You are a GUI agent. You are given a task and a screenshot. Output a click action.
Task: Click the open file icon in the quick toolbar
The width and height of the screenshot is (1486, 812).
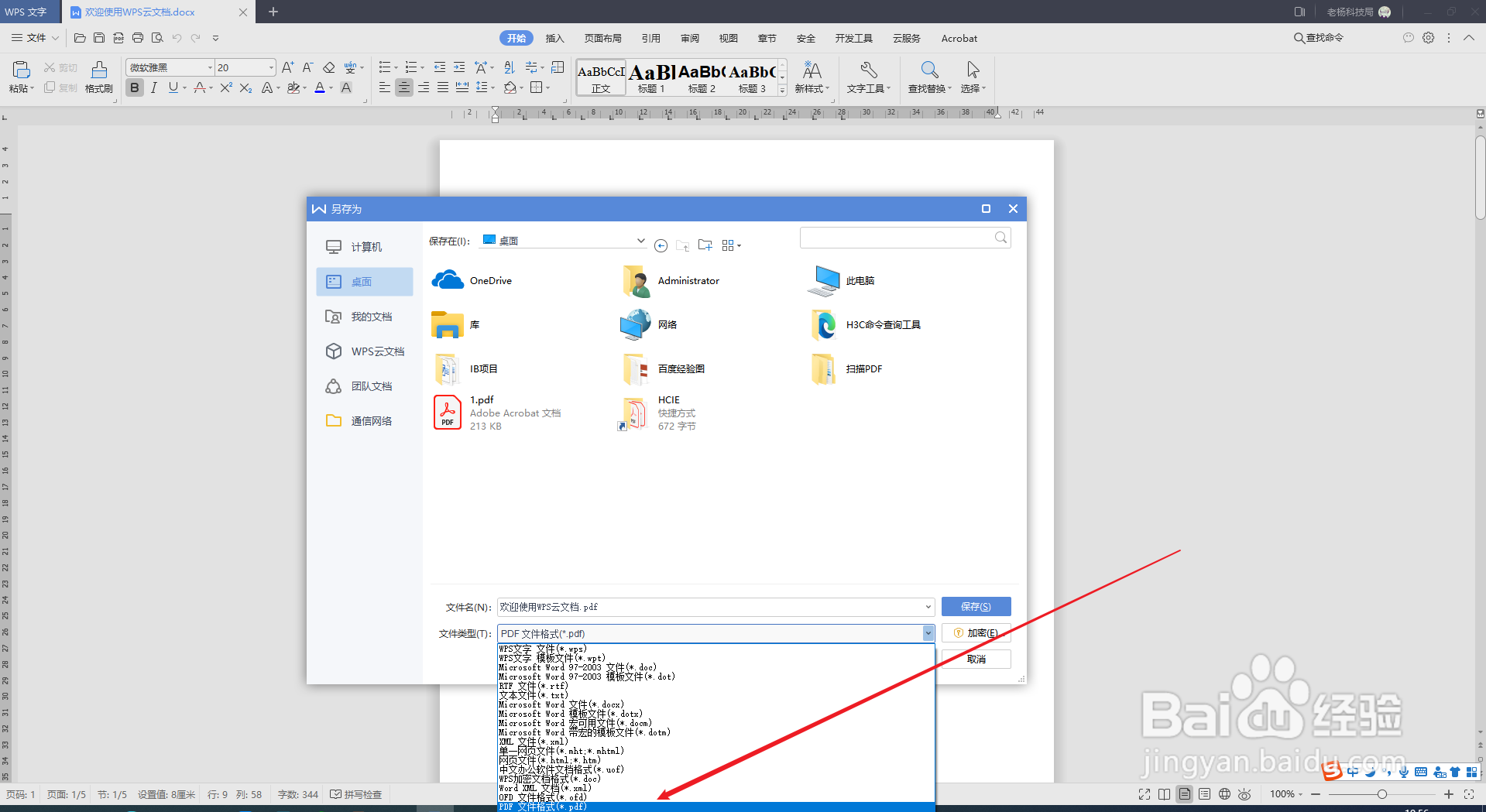click(x=80, y=37)
